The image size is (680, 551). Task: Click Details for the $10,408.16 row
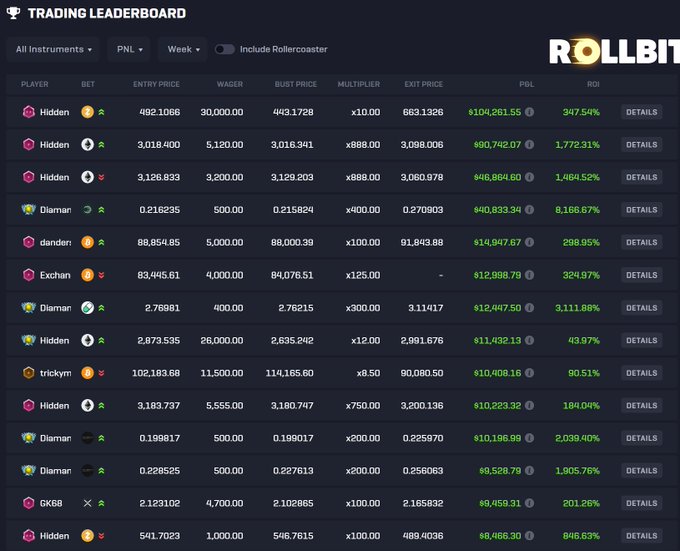pos(641,373)
